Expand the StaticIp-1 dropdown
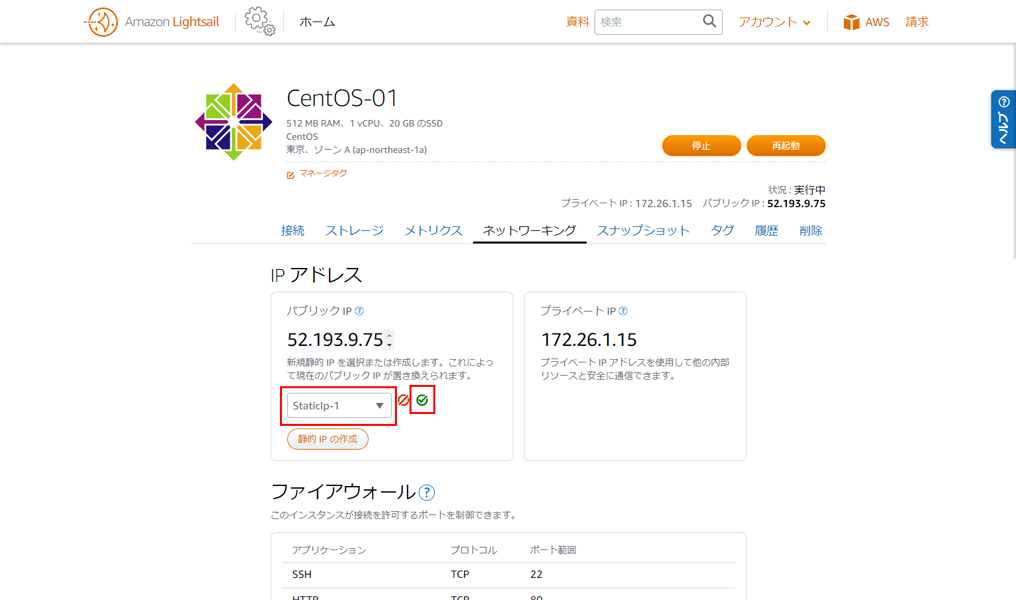The width and height of the screenshot is (1016, 600). (339, 406)
